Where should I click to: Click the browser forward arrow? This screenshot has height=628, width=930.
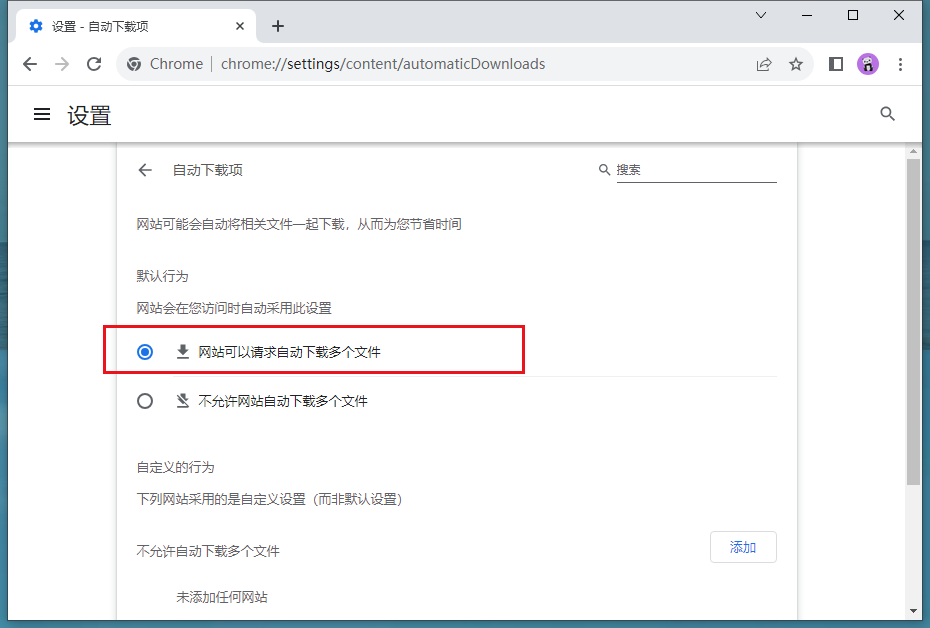point(62,64)
